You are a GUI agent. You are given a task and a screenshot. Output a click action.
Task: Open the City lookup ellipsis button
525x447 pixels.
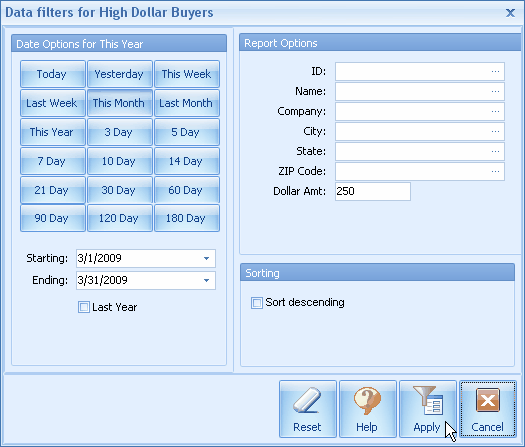coord(496,132)
